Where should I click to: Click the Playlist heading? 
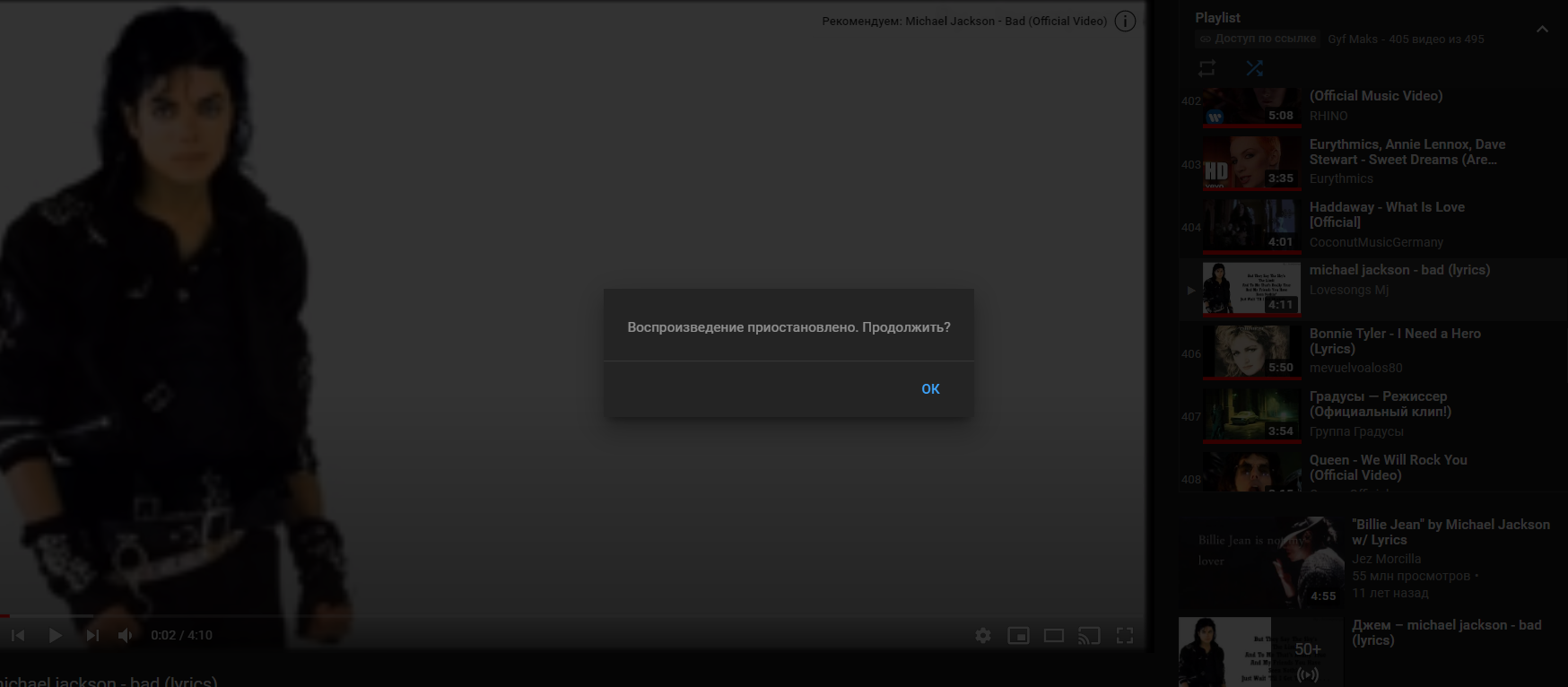pyautogui.click(x=1217, y=18)
